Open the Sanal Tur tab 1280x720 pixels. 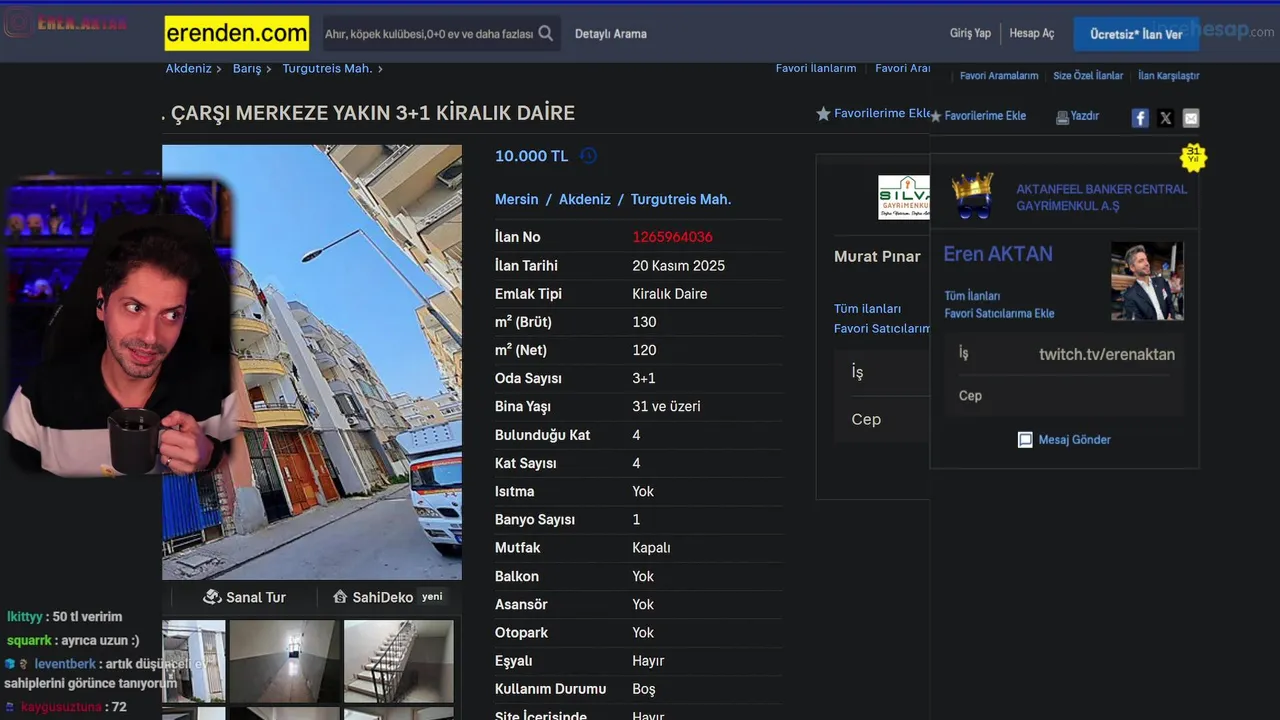click(244, 597)
